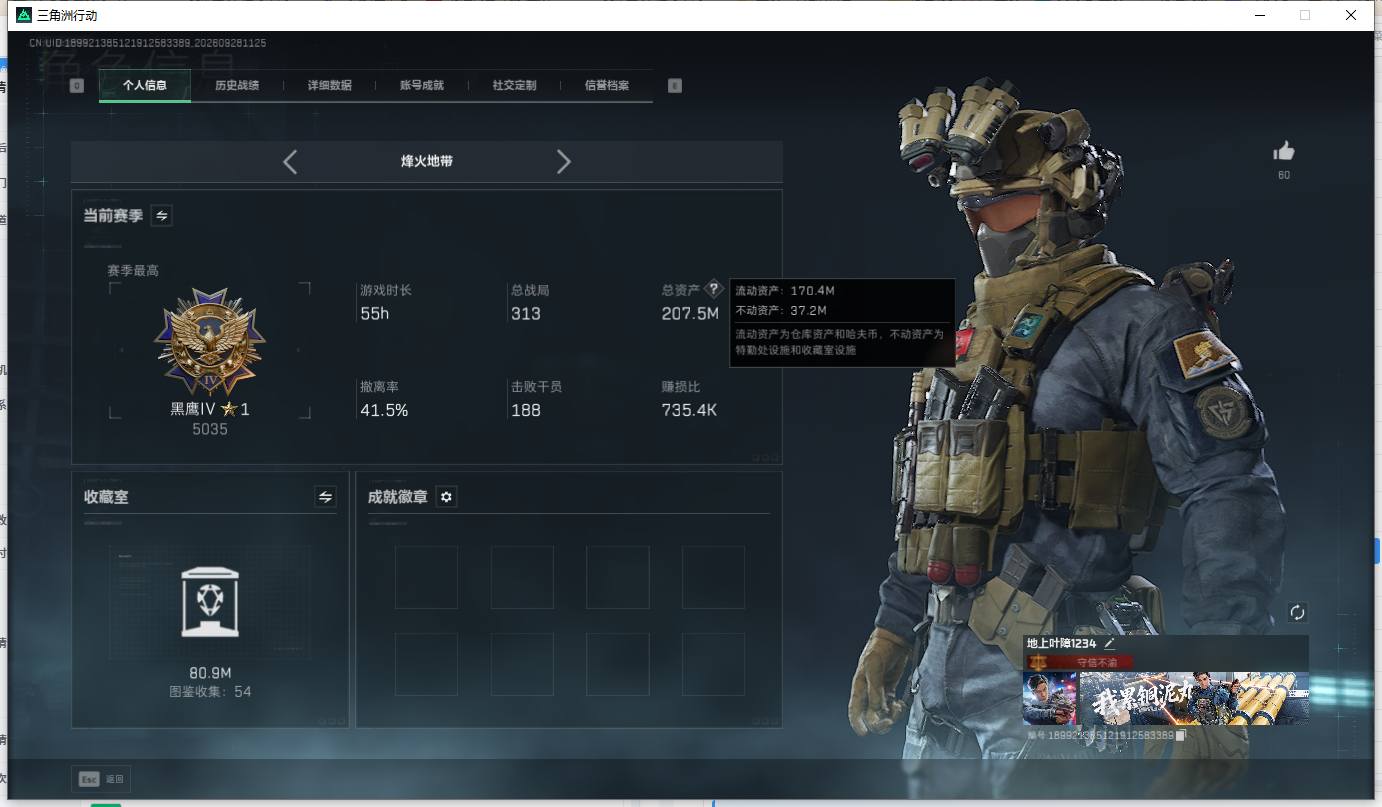The height and width of the screenshot is (807, 1382).
Task: Click the player name 地上叶障1234
Action: click(x=1062, y=644)
